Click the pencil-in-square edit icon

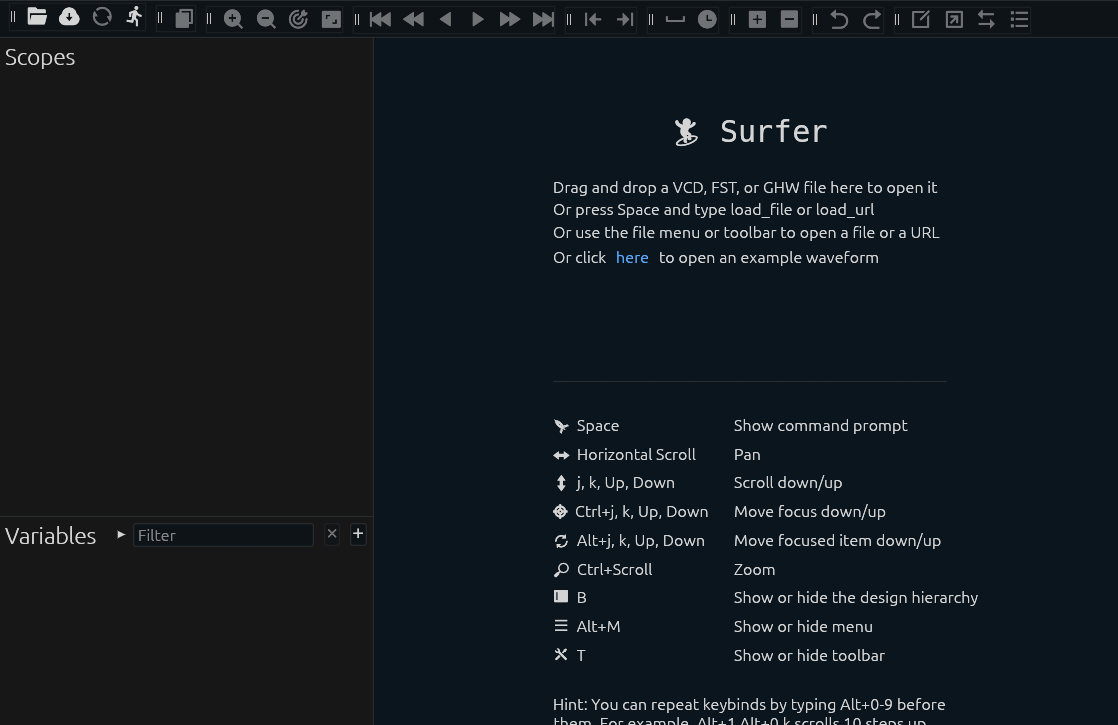click(921, 19)
